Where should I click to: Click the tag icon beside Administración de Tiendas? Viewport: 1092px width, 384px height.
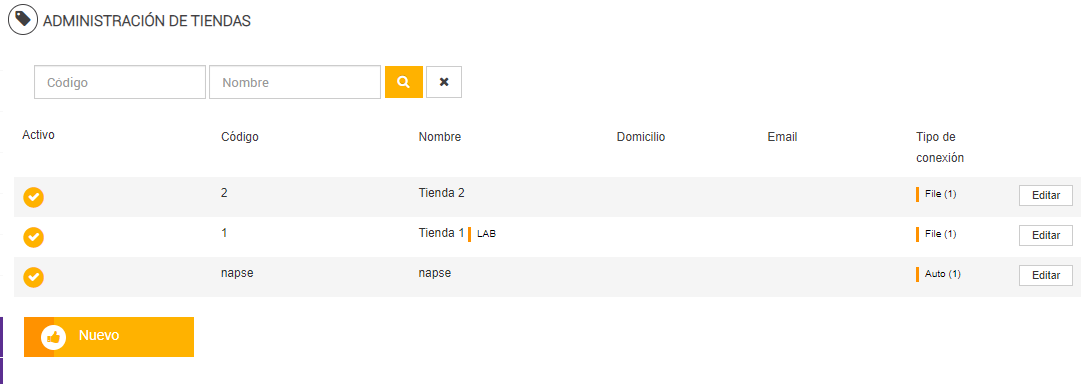click(x=23, y=20)
